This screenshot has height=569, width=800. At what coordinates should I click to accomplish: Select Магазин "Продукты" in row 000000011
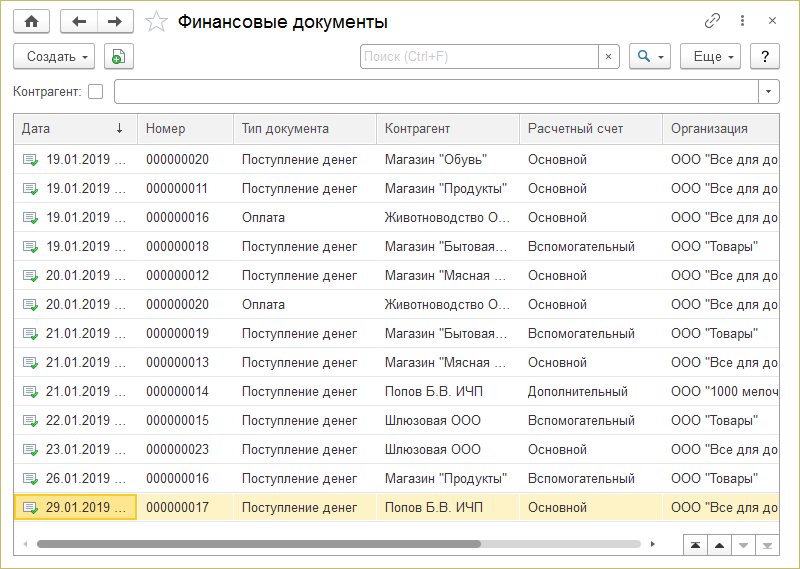coord(446,189)
